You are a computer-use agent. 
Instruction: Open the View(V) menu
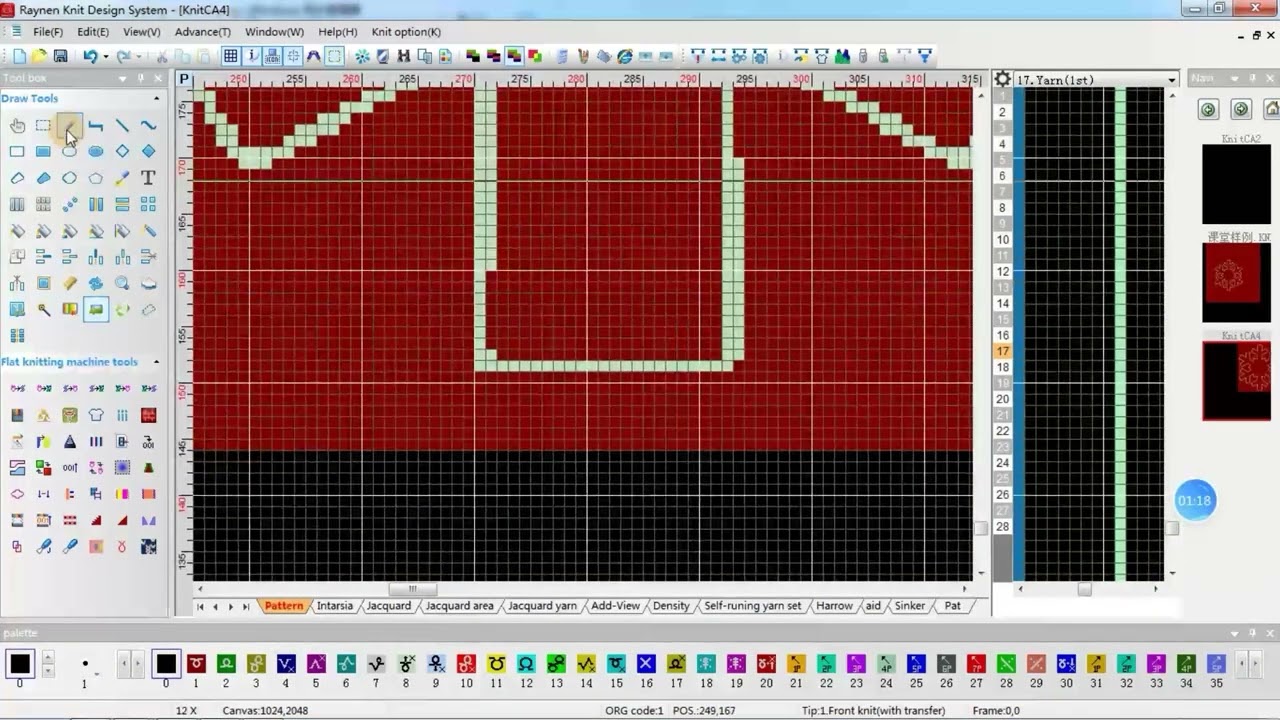[x=141, y=32]
